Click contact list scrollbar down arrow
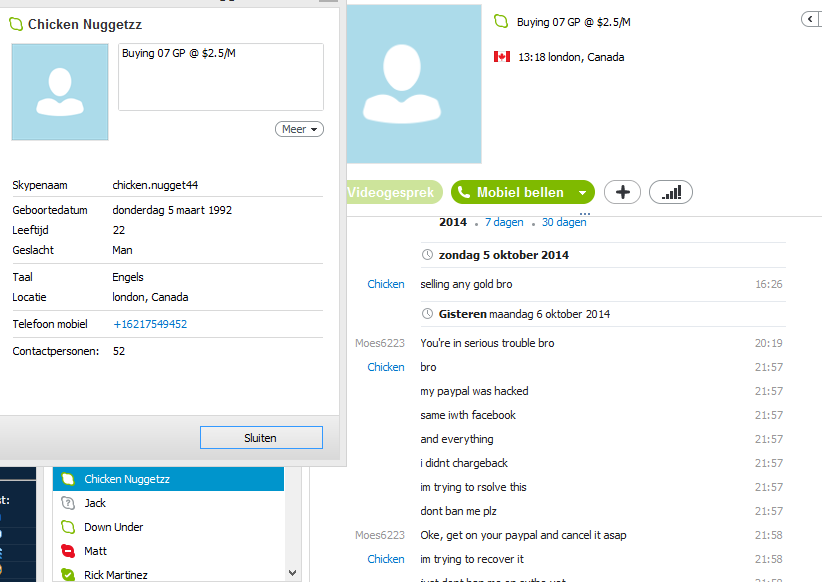822x582 pixels. point(293,573)
